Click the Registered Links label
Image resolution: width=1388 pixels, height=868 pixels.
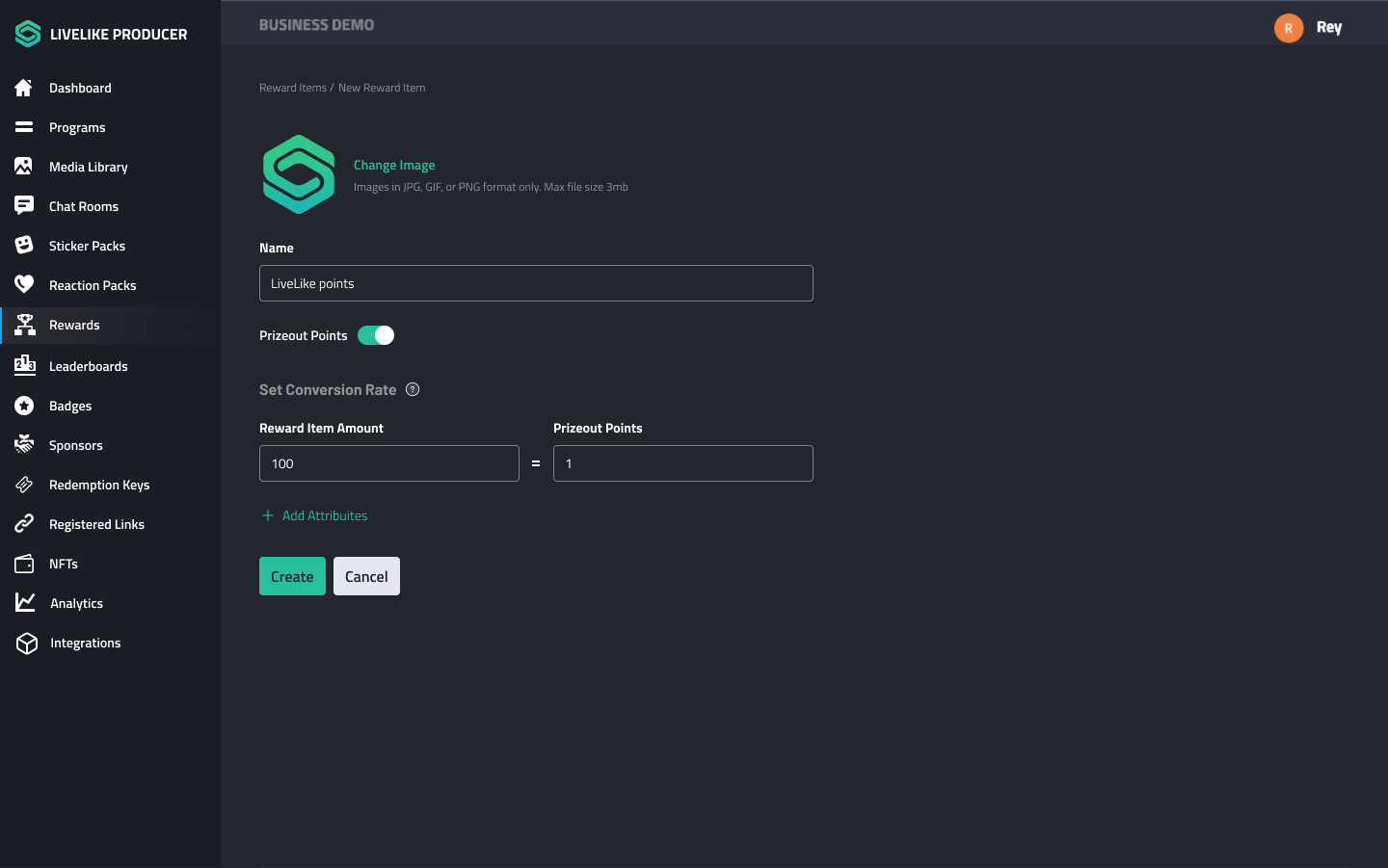[x=96, y=524]
